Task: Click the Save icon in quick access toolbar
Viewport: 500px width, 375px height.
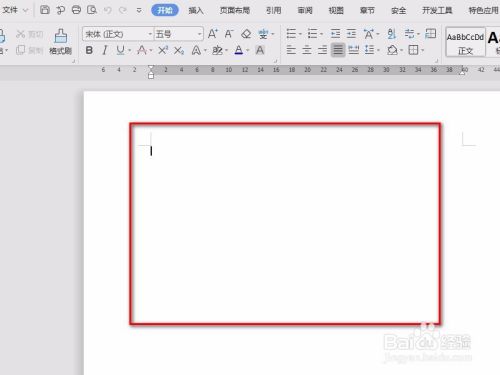Action: tap(45, 10)
